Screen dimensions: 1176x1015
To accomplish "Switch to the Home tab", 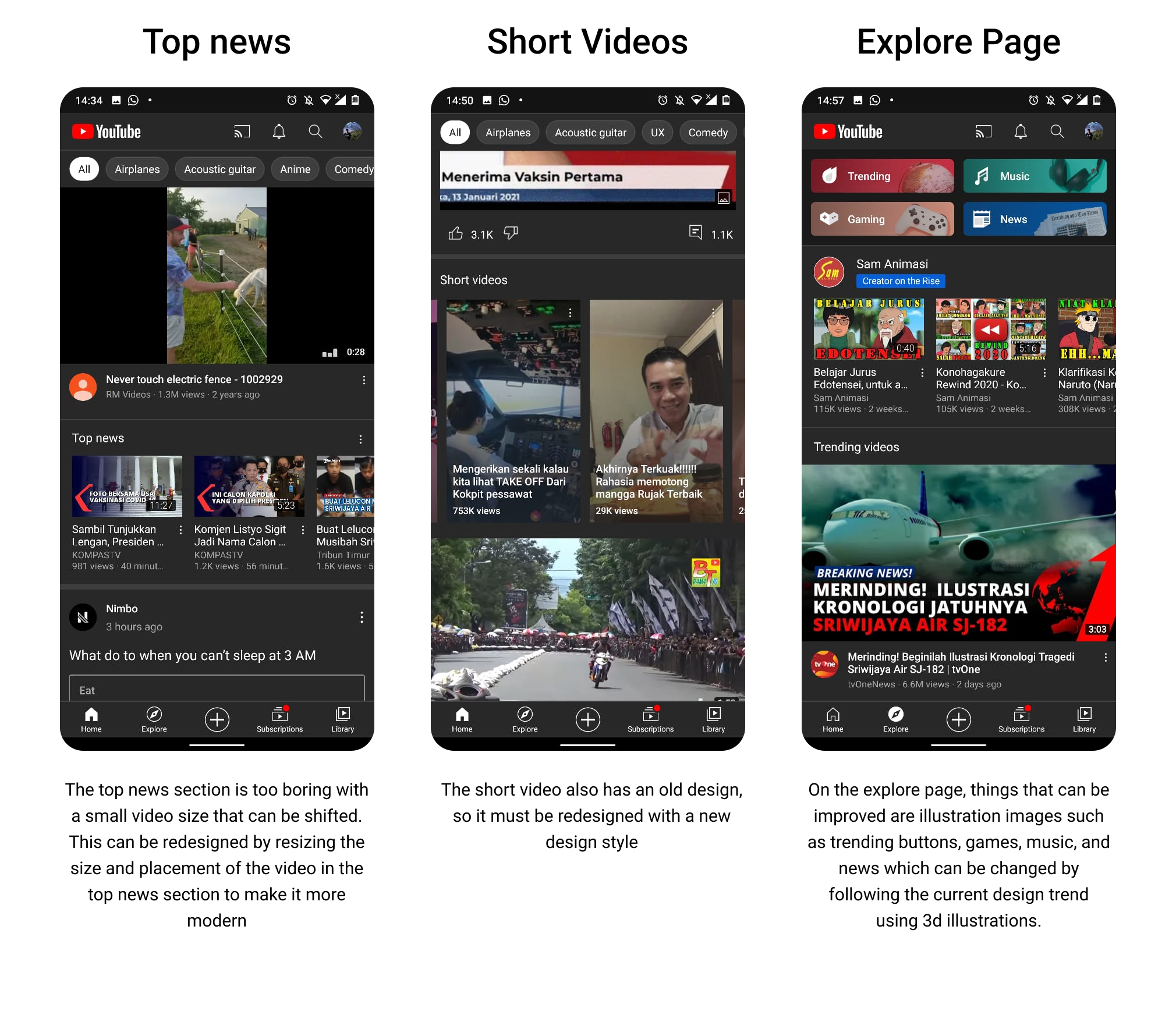I will (91, 720).
